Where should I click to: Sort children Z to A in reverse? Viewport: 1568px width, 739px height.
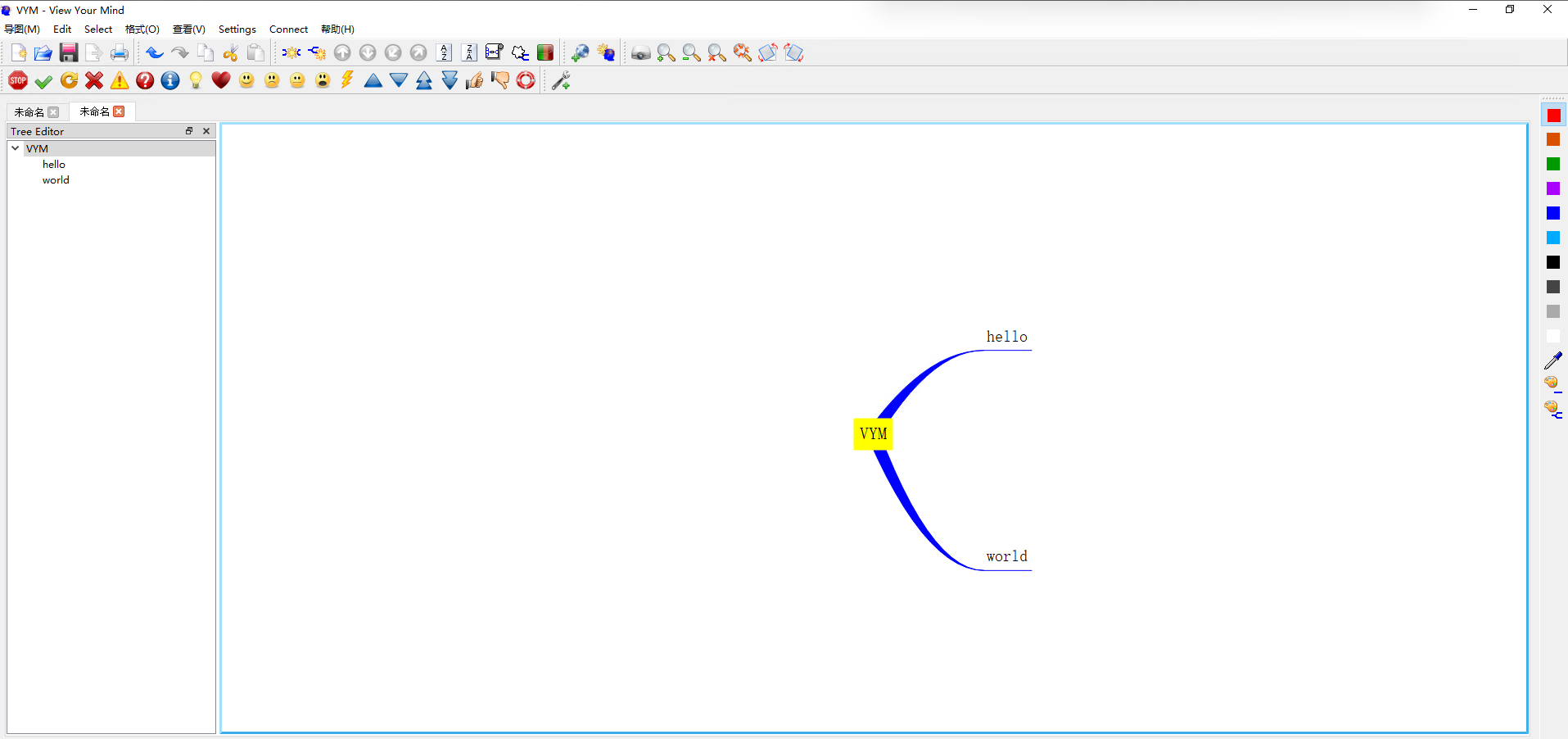(469, 53)
